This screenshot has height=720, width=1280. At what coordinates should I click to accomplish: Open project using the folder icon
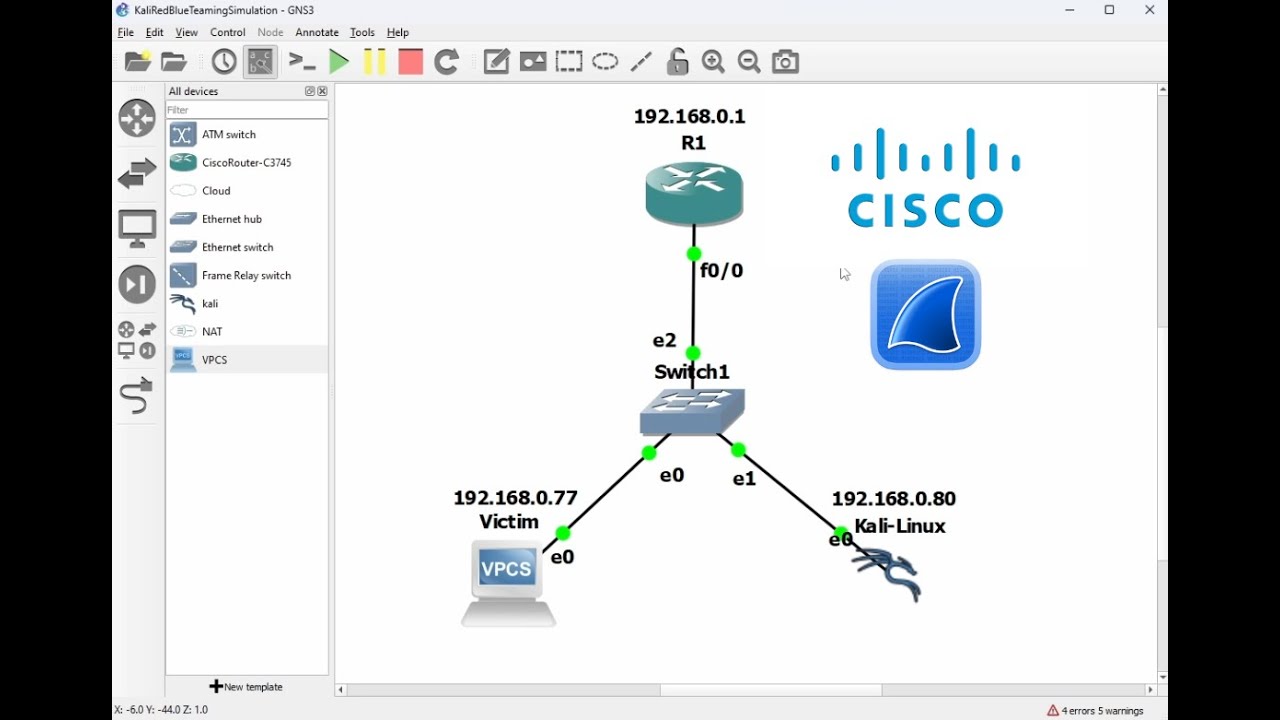(x=174, y=62)
